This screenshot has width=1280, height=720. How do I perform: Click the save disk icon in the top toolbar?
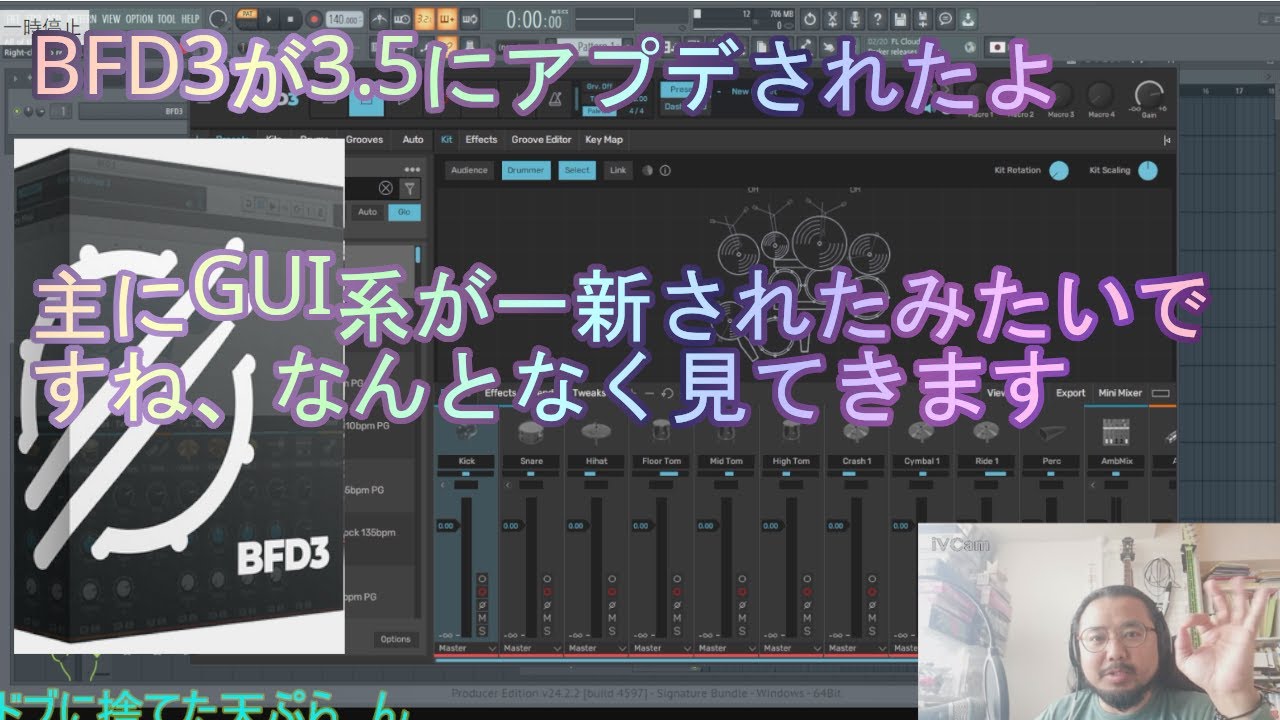[x=900, y=19]
